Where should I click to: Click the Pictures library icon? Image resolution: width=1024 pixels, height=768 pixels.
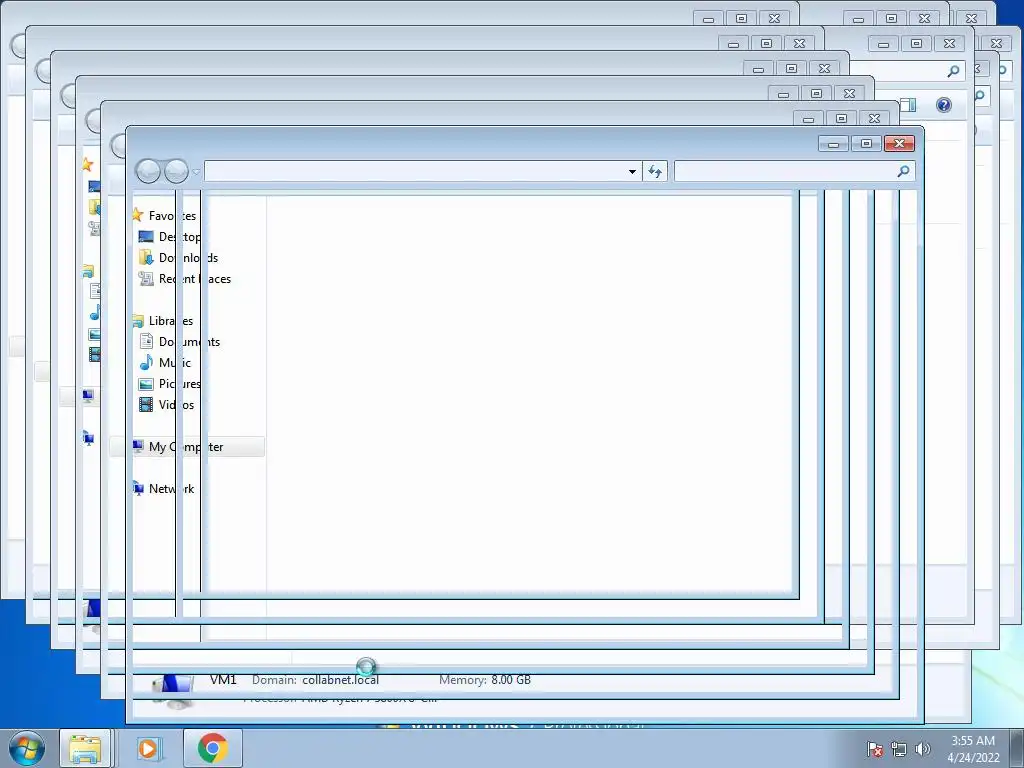point(146,383)
